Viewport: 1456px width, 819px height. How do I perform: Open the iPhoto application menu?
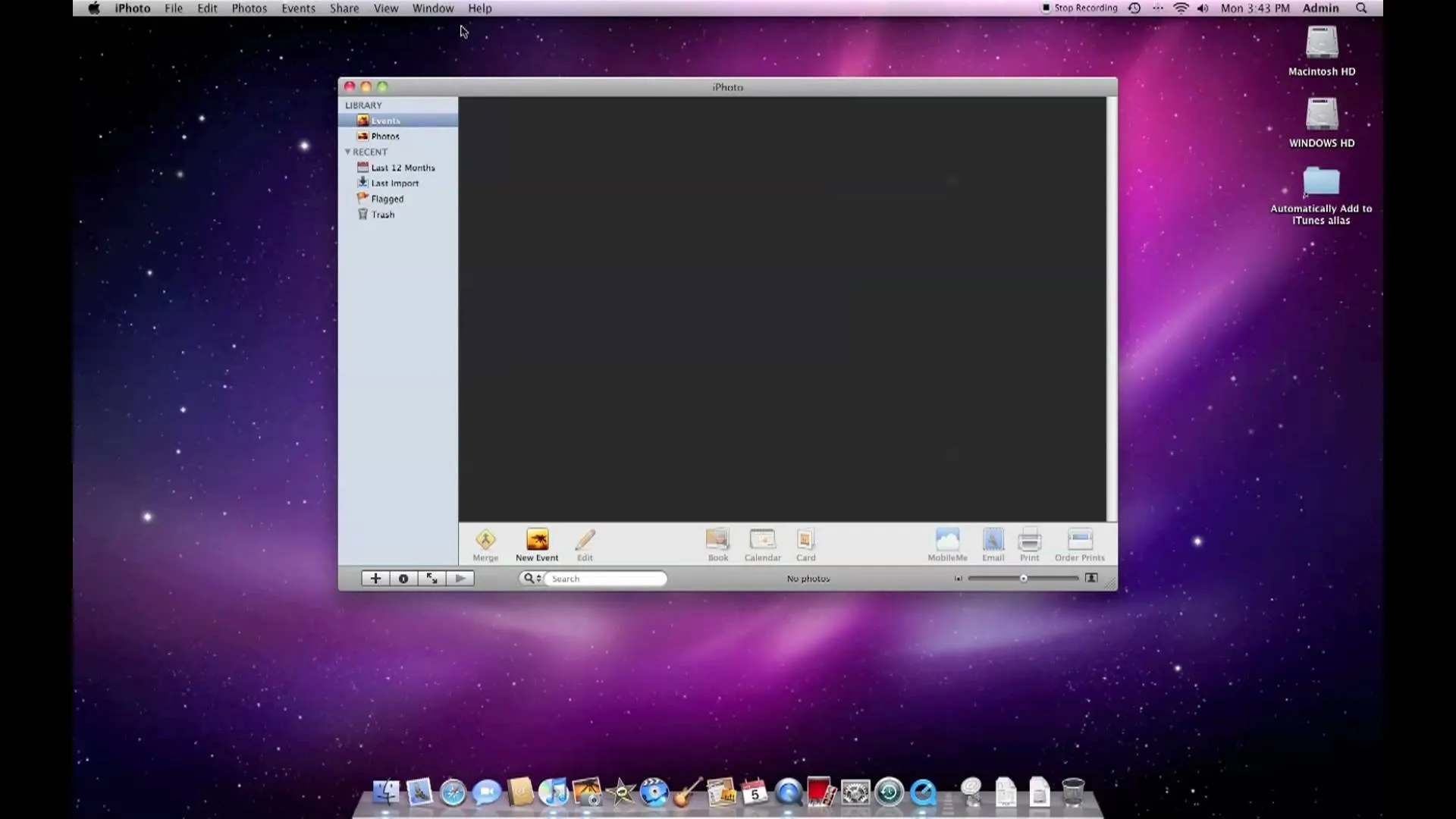click(133, 8)
